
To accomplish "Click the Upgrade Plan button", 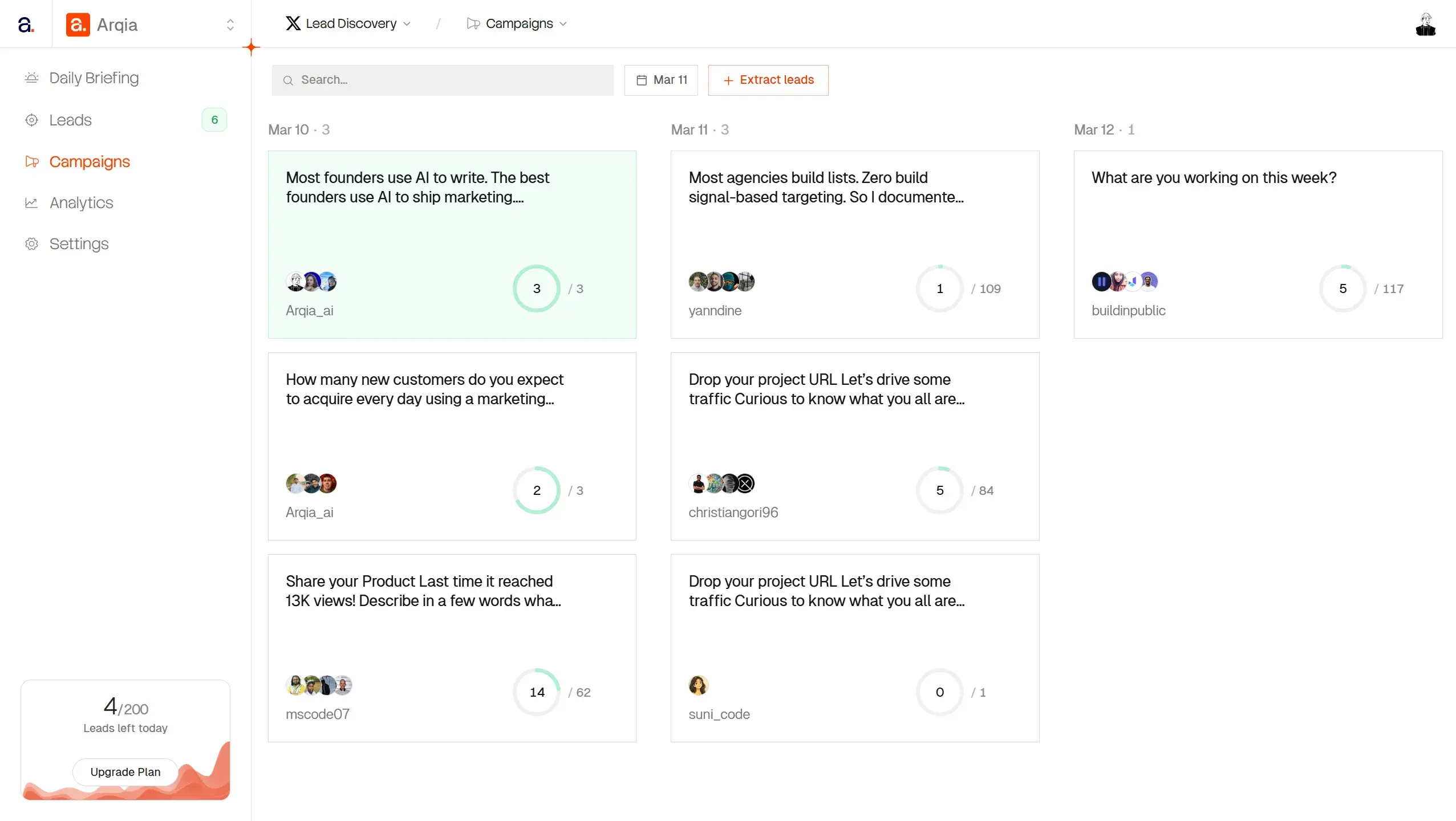I will tap(125, 772).
